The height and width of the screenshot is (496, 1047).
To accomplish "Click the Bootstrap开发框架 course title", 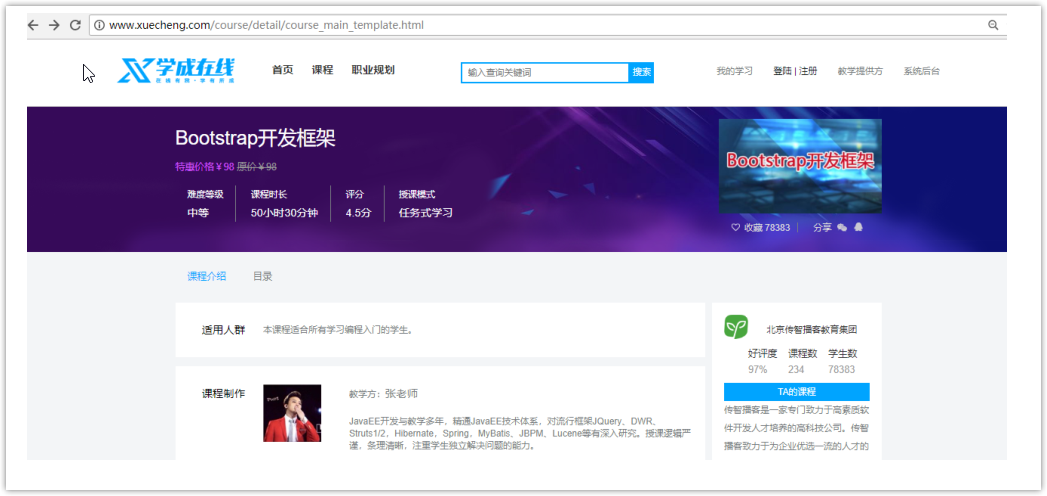I will (x=255, y=138).
